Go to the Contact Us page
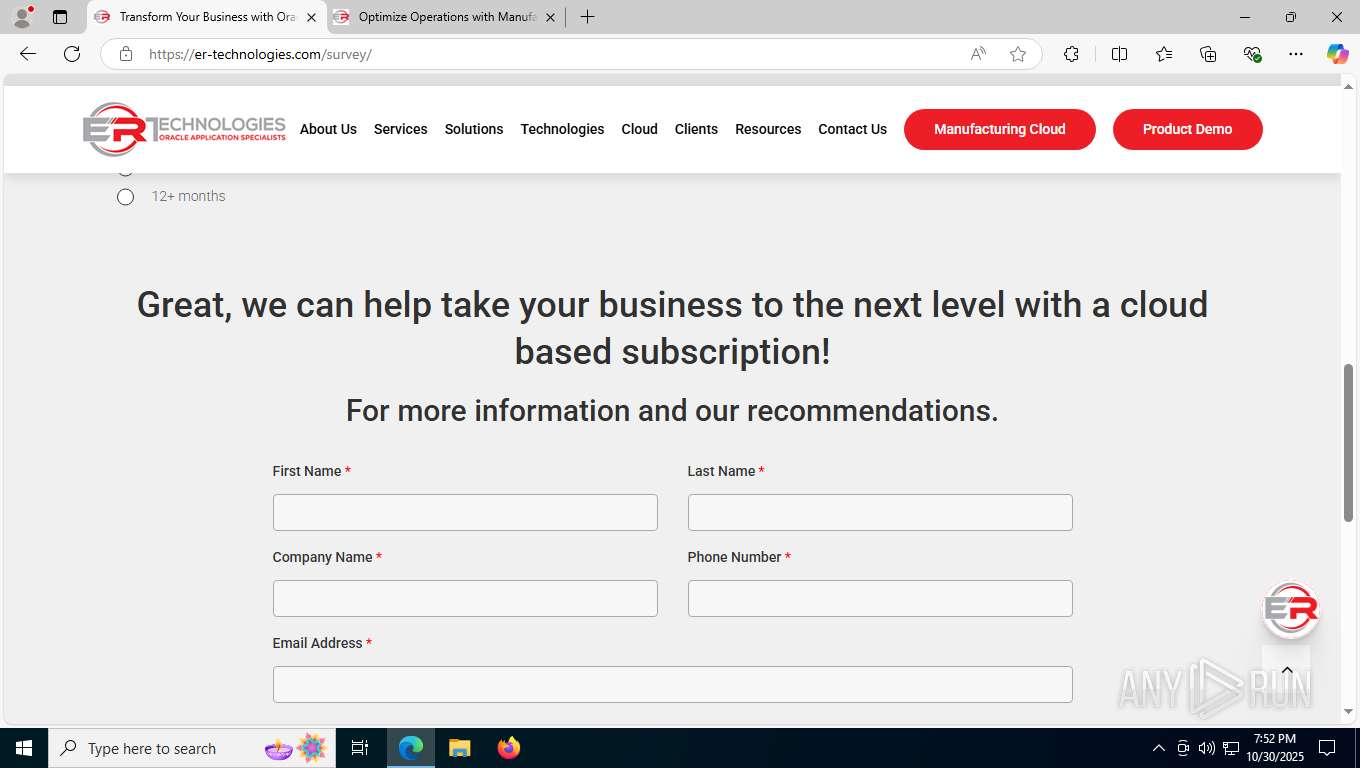This screenshot has width=1360, height=768. 852,129
